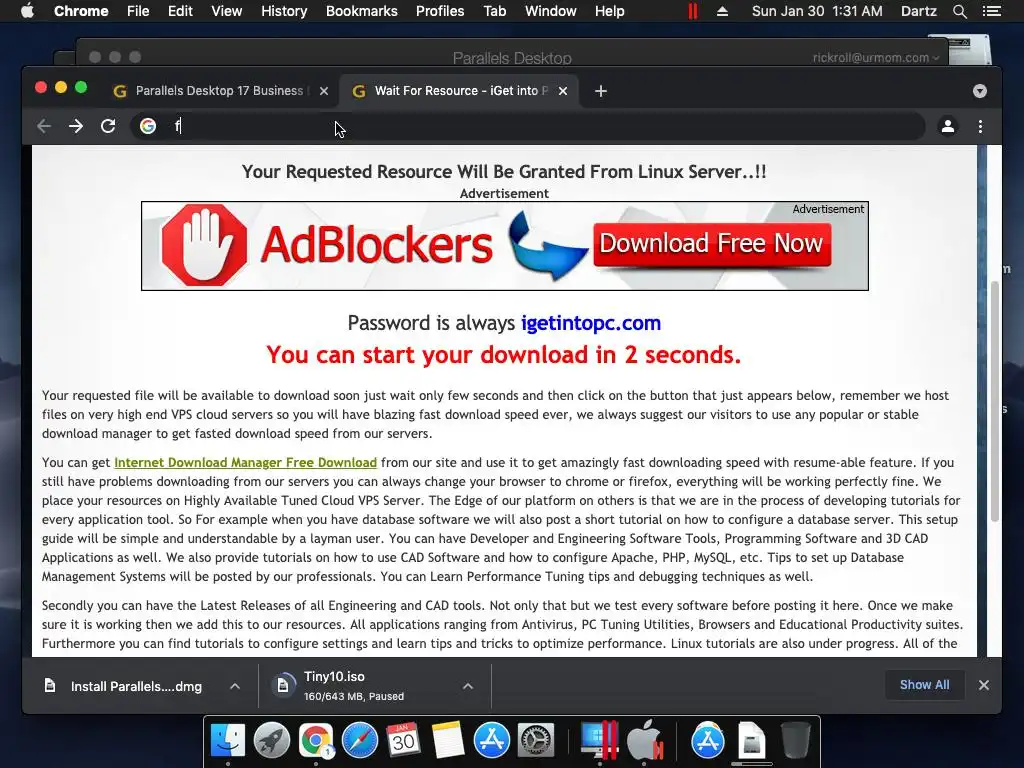The height and width of the screenshot is (768, 1024).
Task: Open the Window menu
Action: pos(551,11)
